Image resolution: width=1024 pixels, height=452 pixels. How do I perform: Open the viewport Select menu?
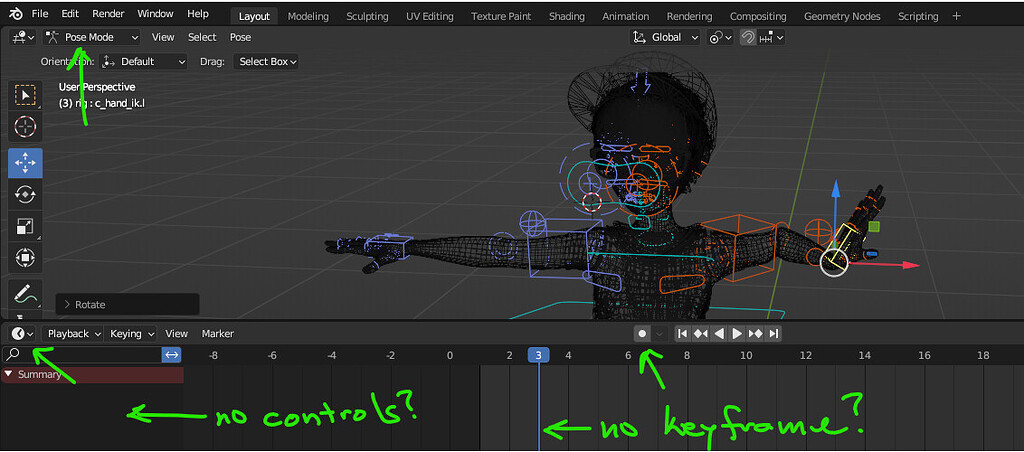point(202,37)
